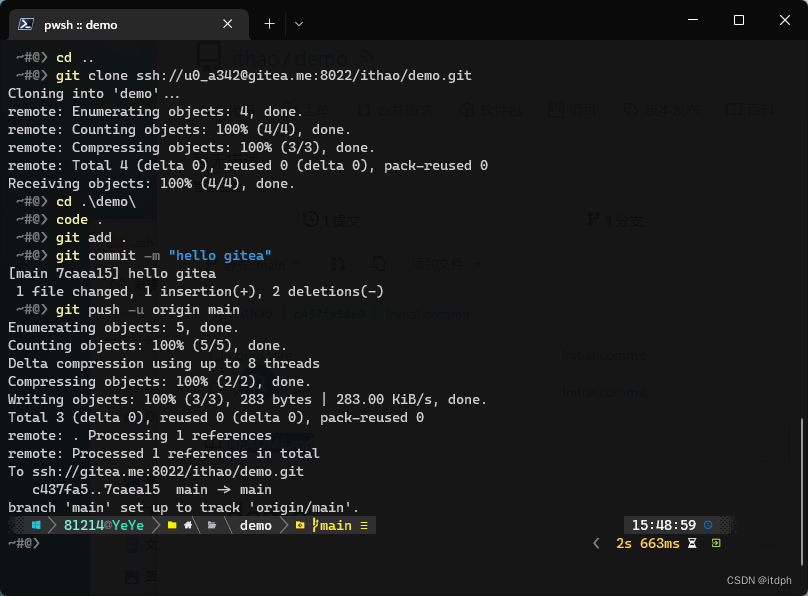Click the yellow open-folder icon before the branch segment

(300, 524)
